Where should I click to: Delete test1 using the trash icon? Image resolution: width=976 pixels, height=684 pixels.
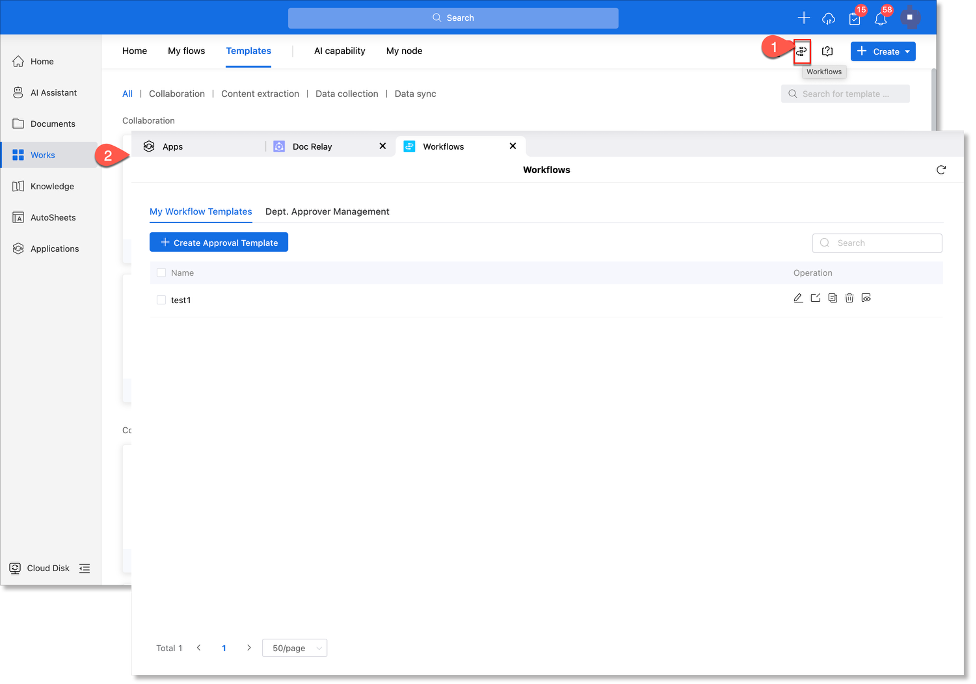pyautogui.click(x=849, y=298)
